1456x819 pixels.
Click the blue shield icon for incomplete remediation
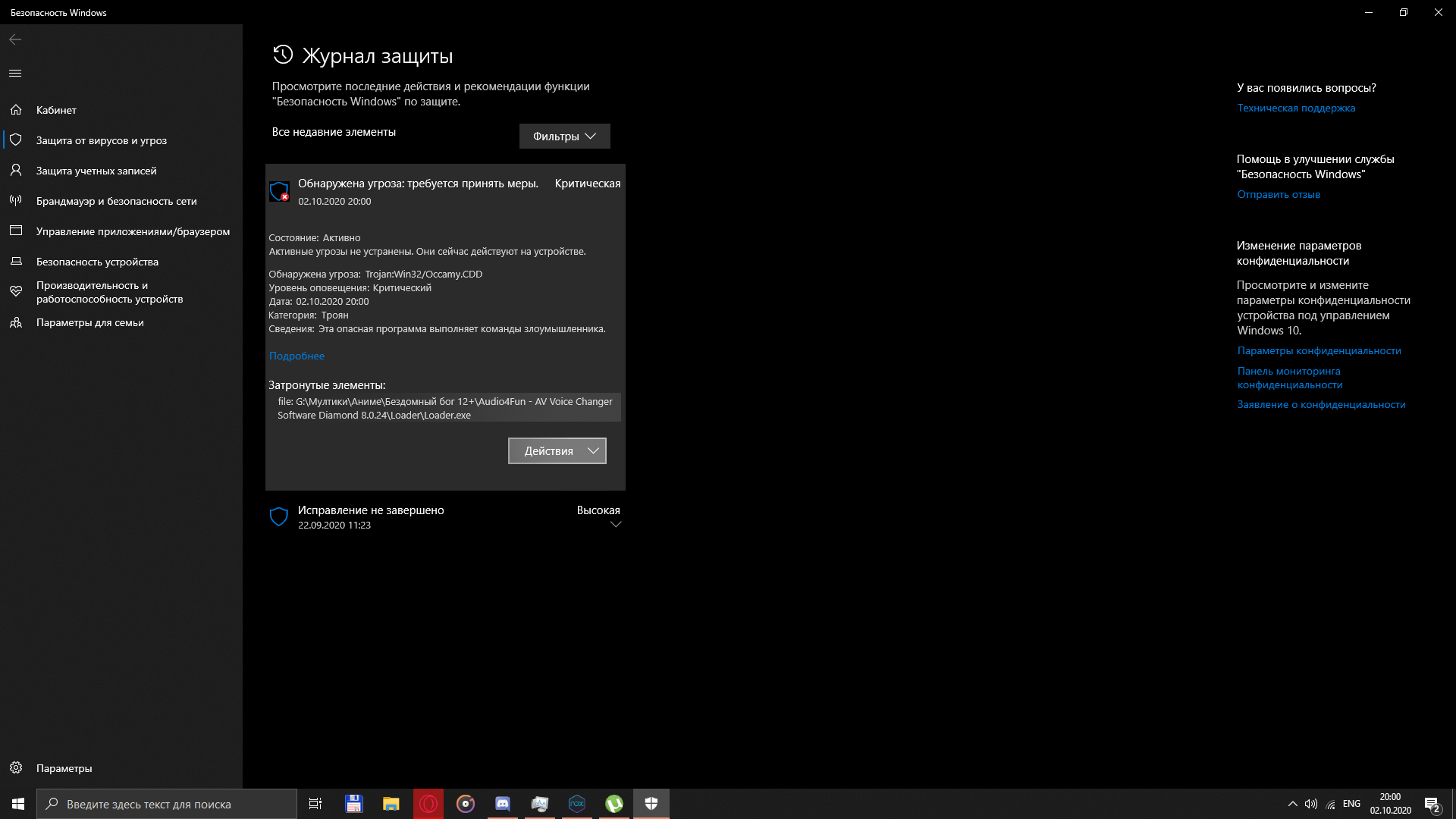[279, 517]
